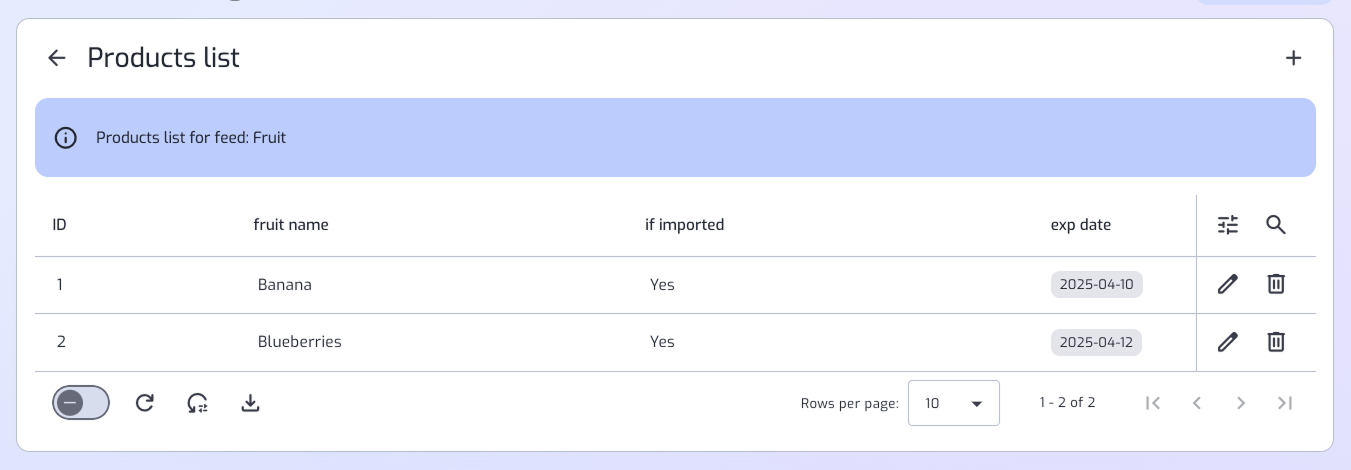Click the reset-and-reload table icon

tap(198, 403)
